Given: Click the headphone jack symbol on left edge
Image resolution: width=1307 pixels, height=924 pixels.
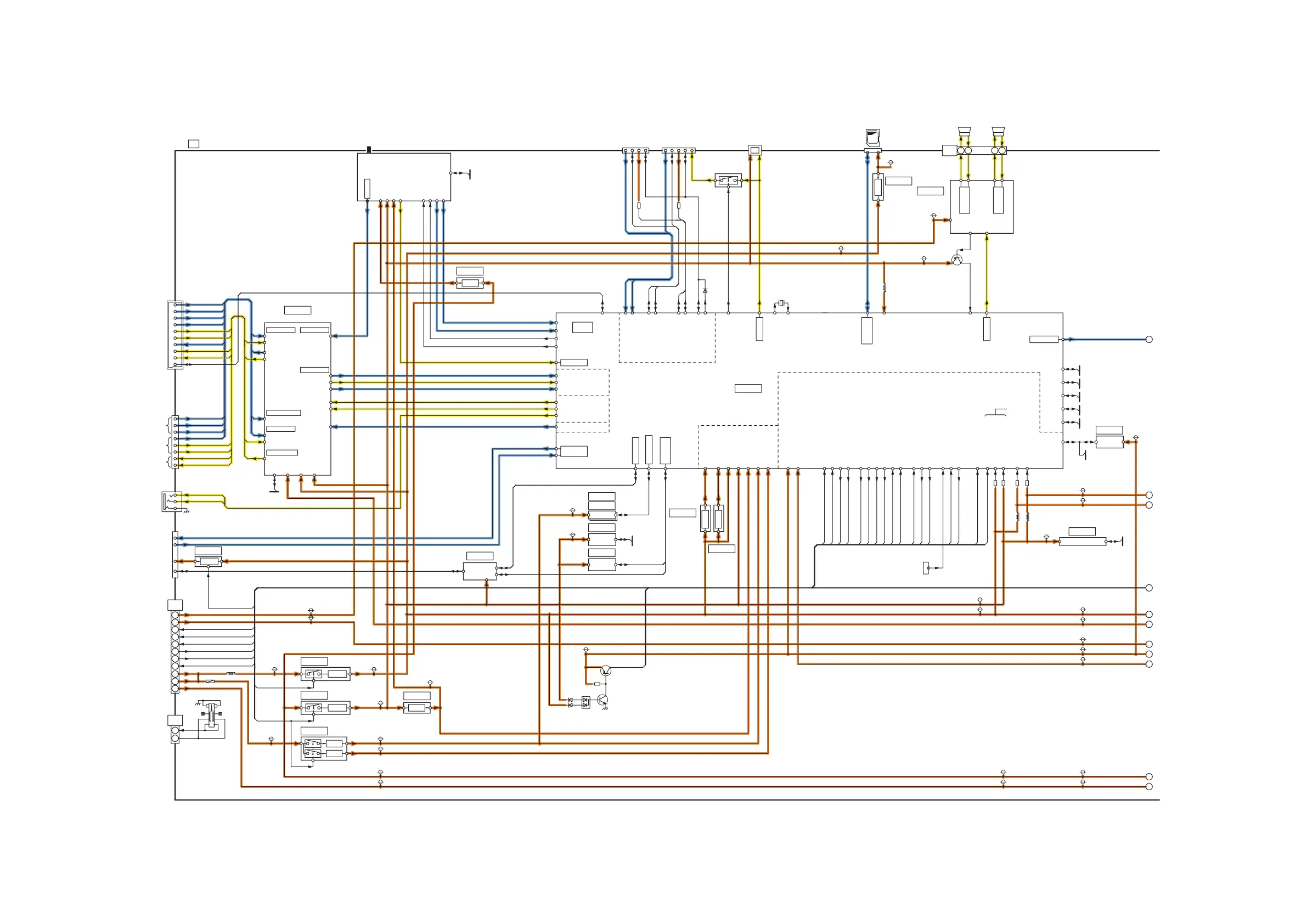Looking at the screenshot, I should (x=171, y=502).
